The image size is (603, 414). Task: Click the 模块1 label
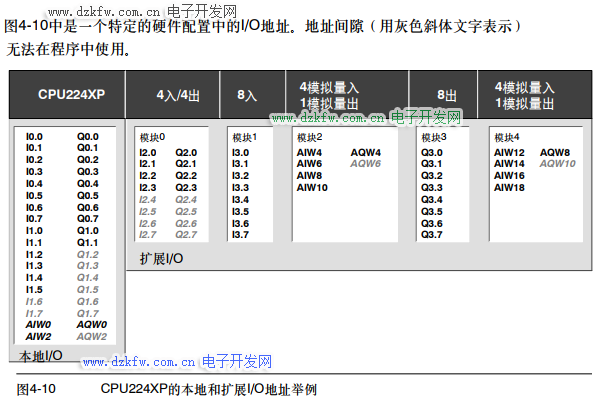(245, 137)
